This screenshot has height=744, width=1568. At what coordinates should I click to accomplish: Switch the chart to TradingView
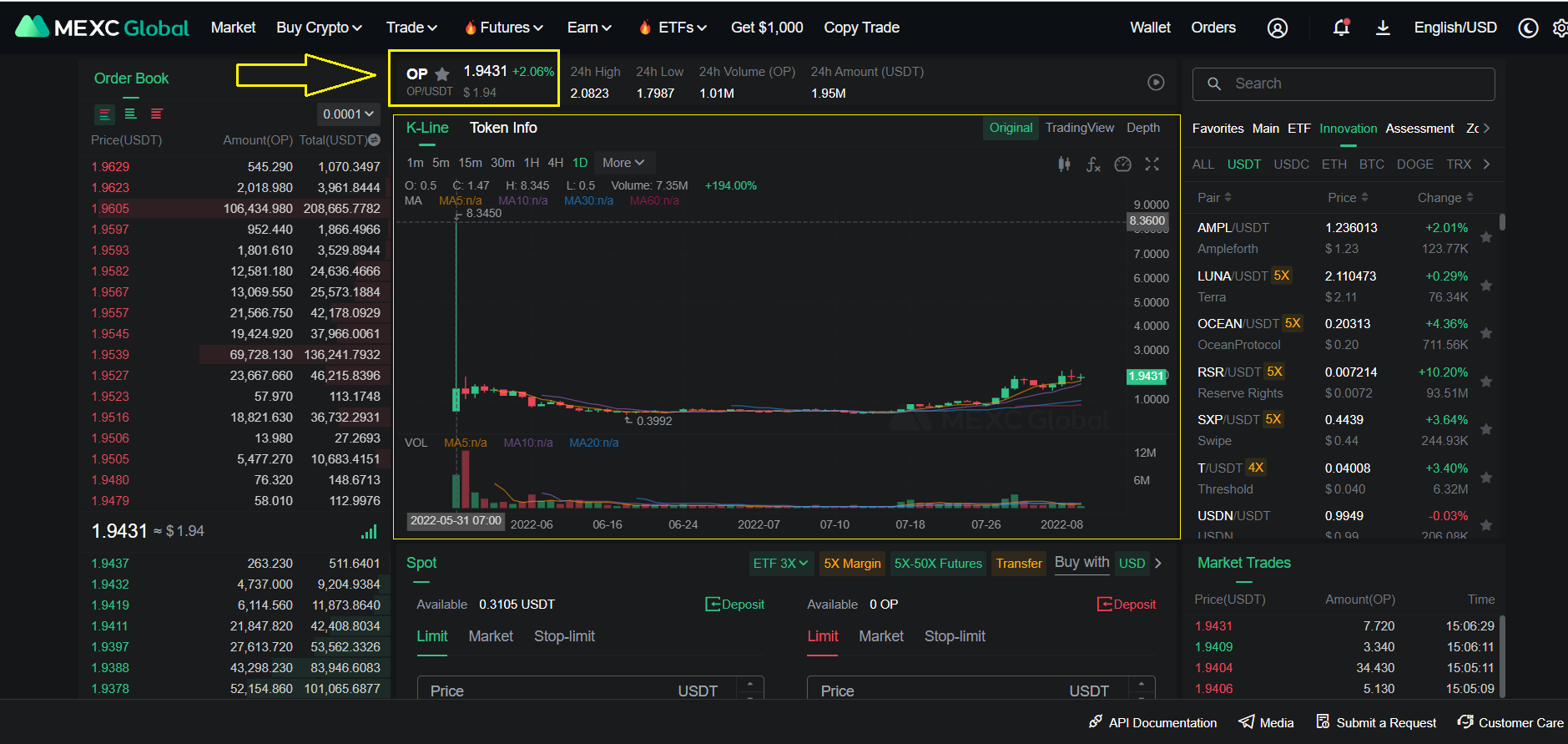point(1079,128)
